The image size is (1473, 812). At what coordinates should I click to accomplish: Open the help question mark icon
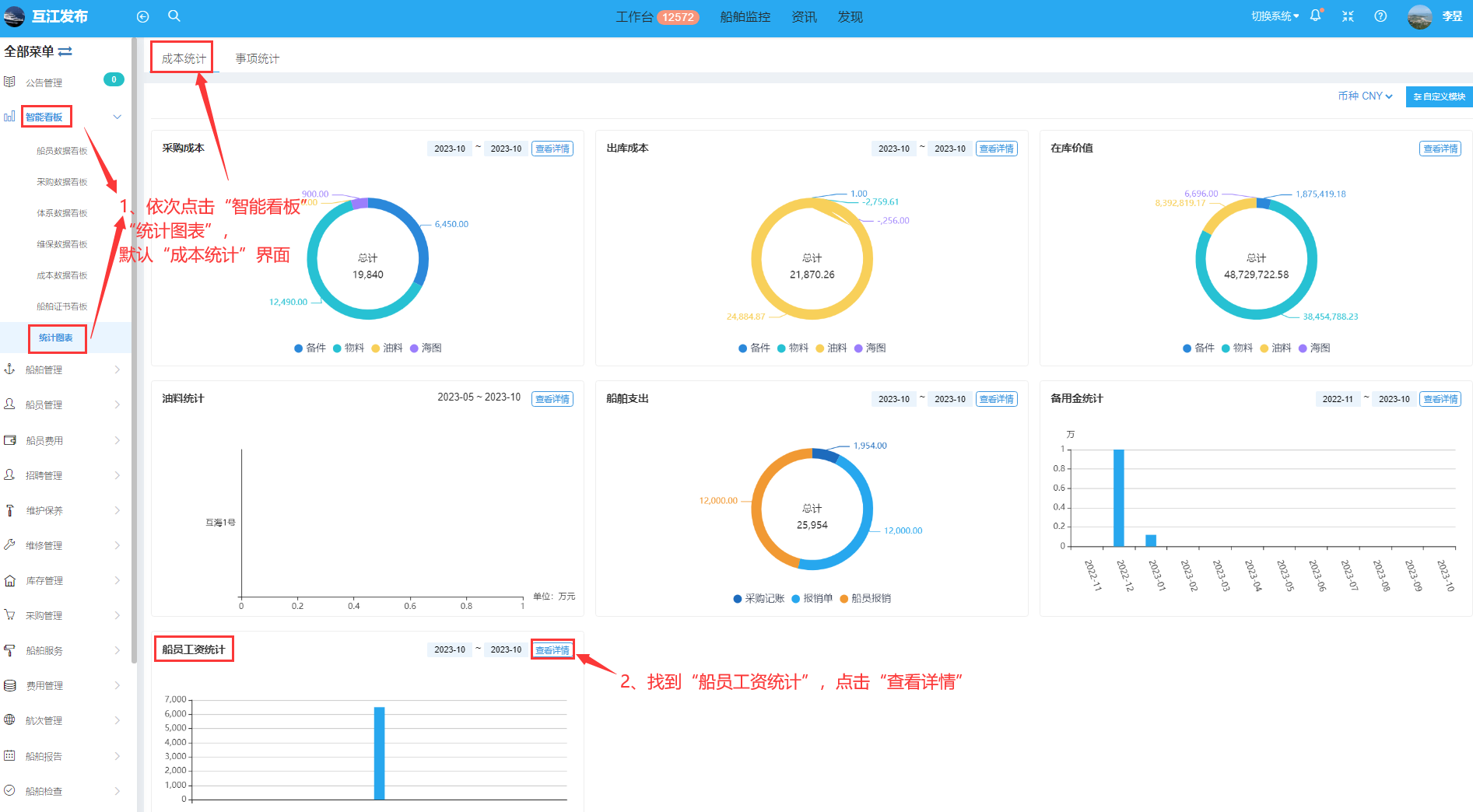(1380, 16)
